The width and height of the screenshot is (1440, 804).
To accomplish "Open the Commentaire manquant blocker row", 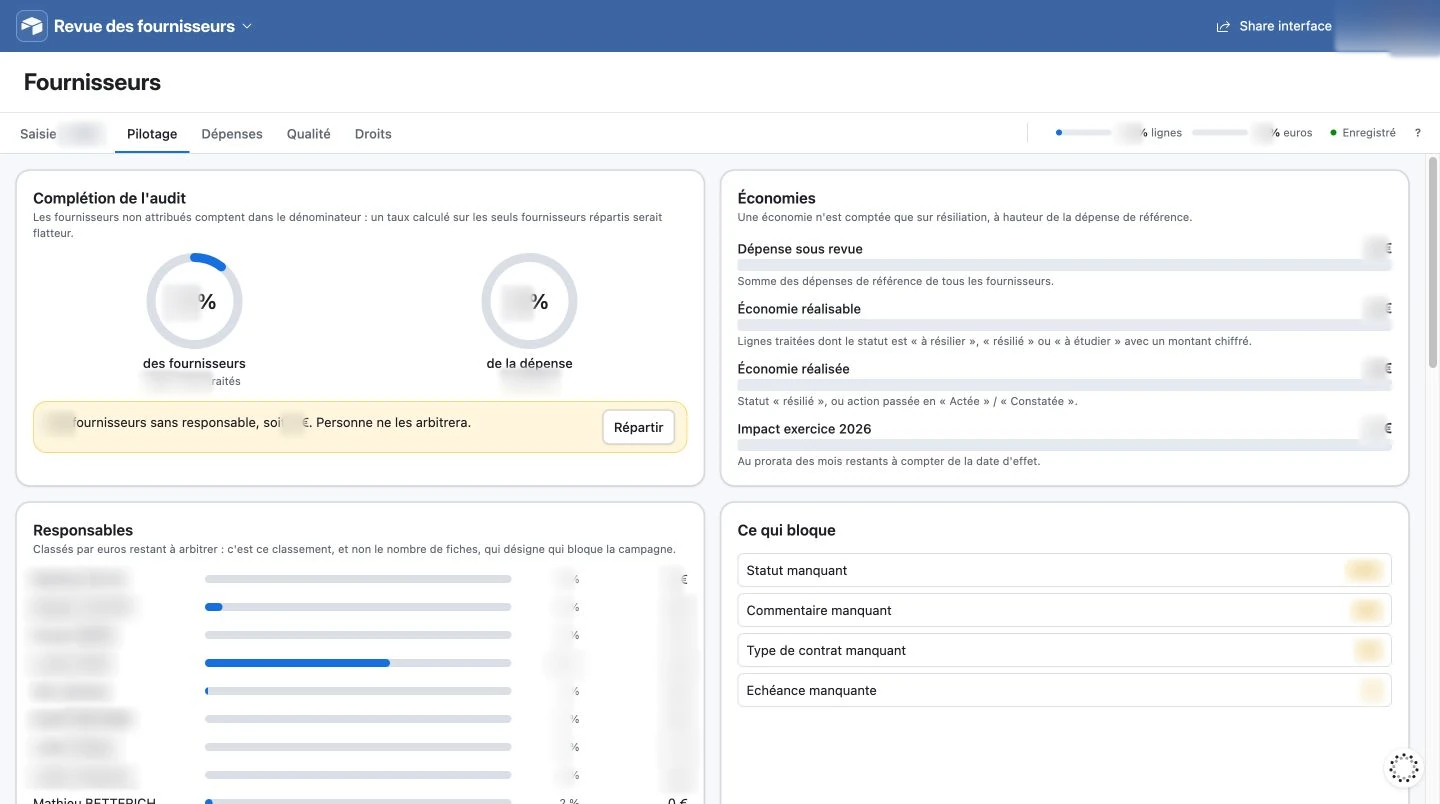I will click(x=1064, y=611).
